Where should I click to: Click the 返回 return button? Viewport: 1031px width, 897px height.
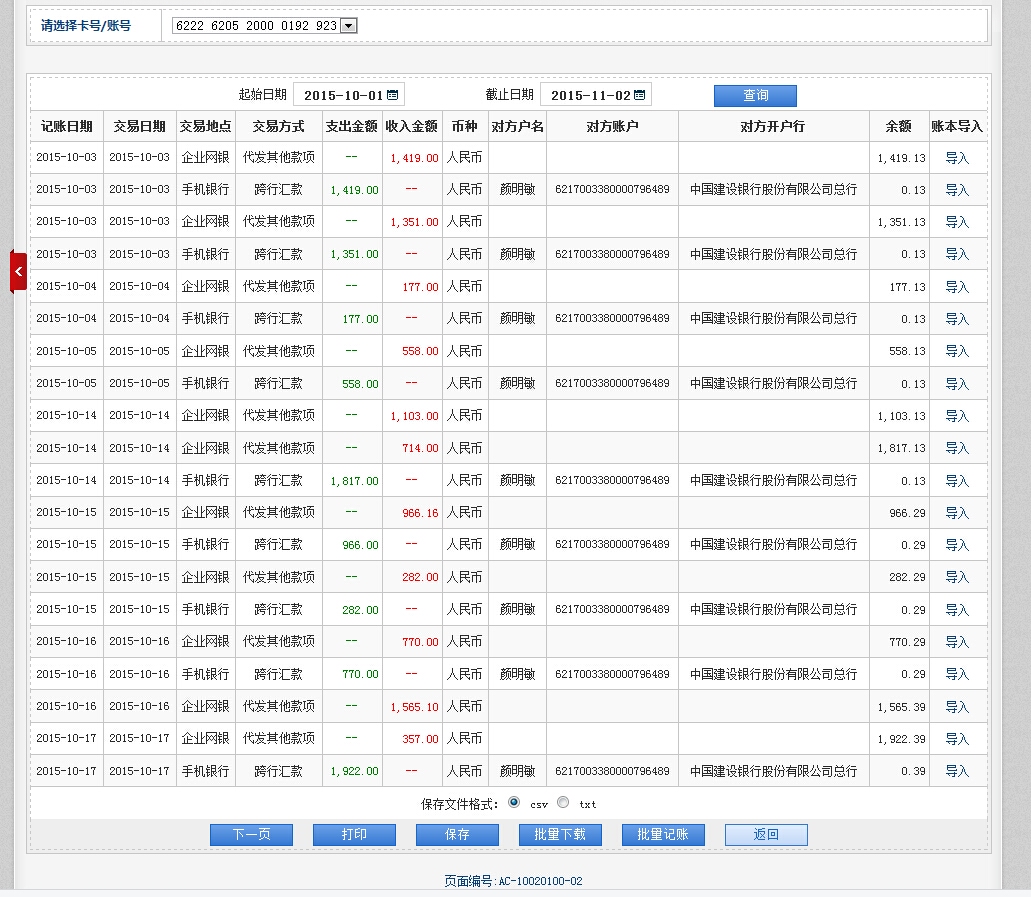point(766,835)
